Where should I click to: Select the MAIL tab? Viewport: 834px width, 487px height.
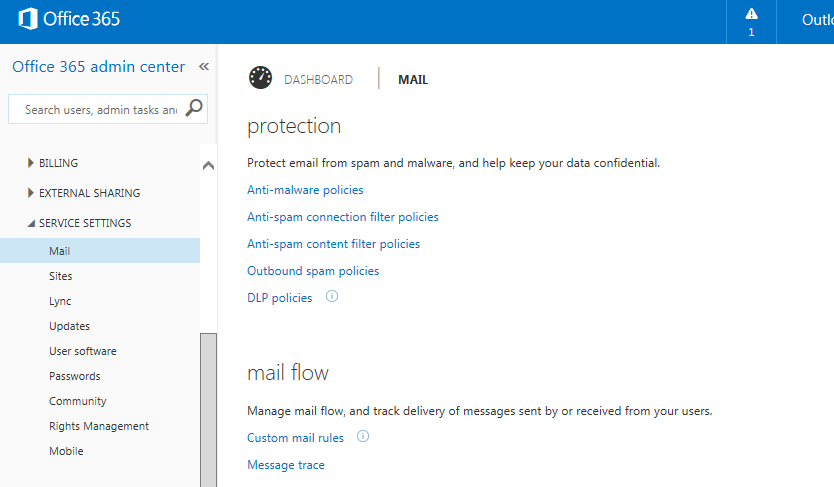click(x=413, y=80)
